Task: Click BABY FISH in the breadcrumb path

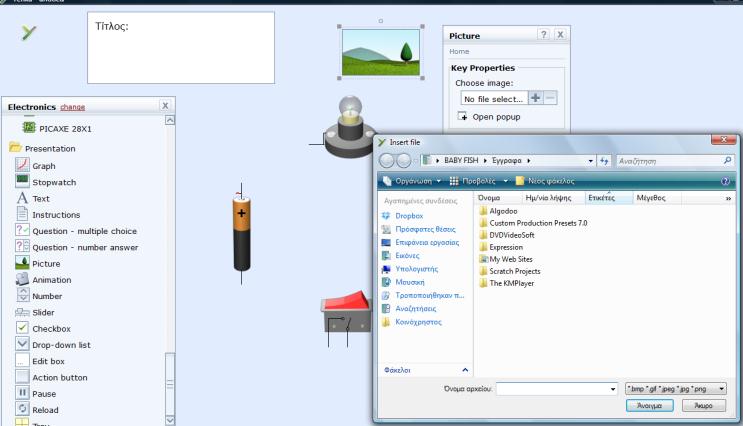Action: tap(461, 161)
